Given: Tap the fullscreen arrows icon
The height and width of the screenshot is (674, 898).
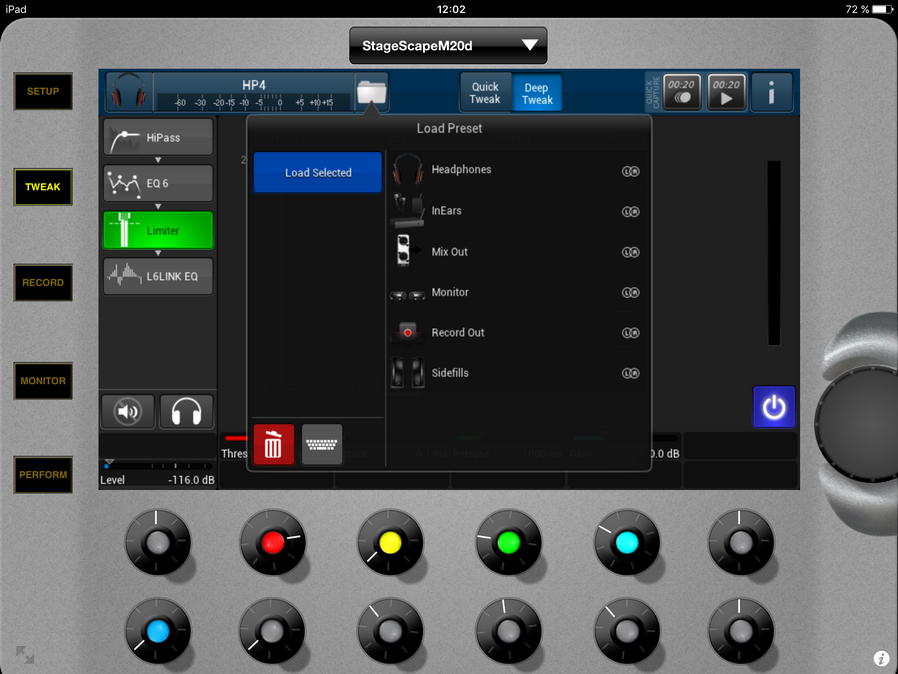Looking at the screenshot, I should pos(24,655).
